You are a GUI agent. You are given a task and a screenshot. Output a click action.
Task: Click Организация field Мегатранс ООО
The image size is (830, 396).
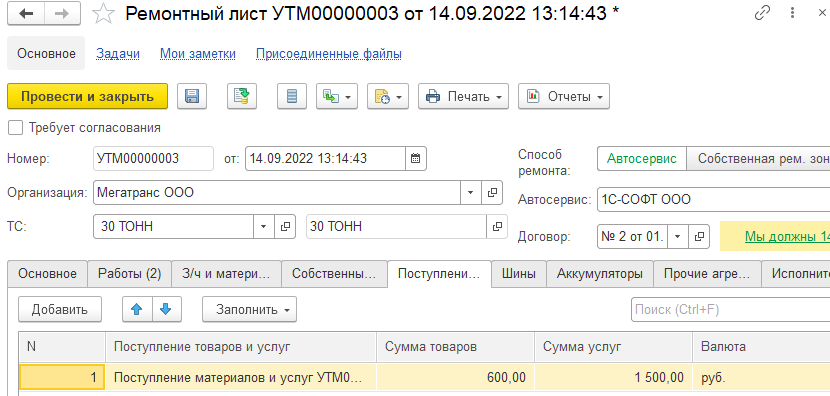[277, 193]
